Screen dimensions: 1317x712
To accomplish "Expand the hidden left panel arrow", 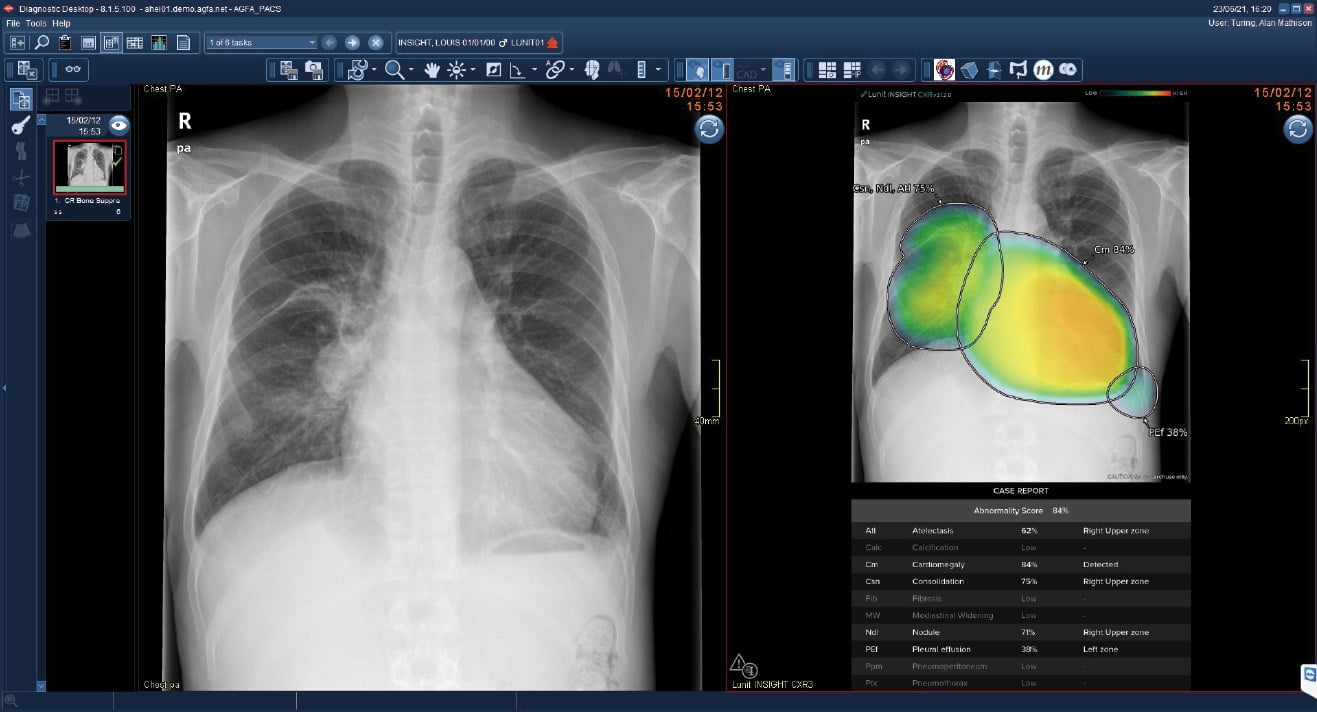I will click(4, 387).
